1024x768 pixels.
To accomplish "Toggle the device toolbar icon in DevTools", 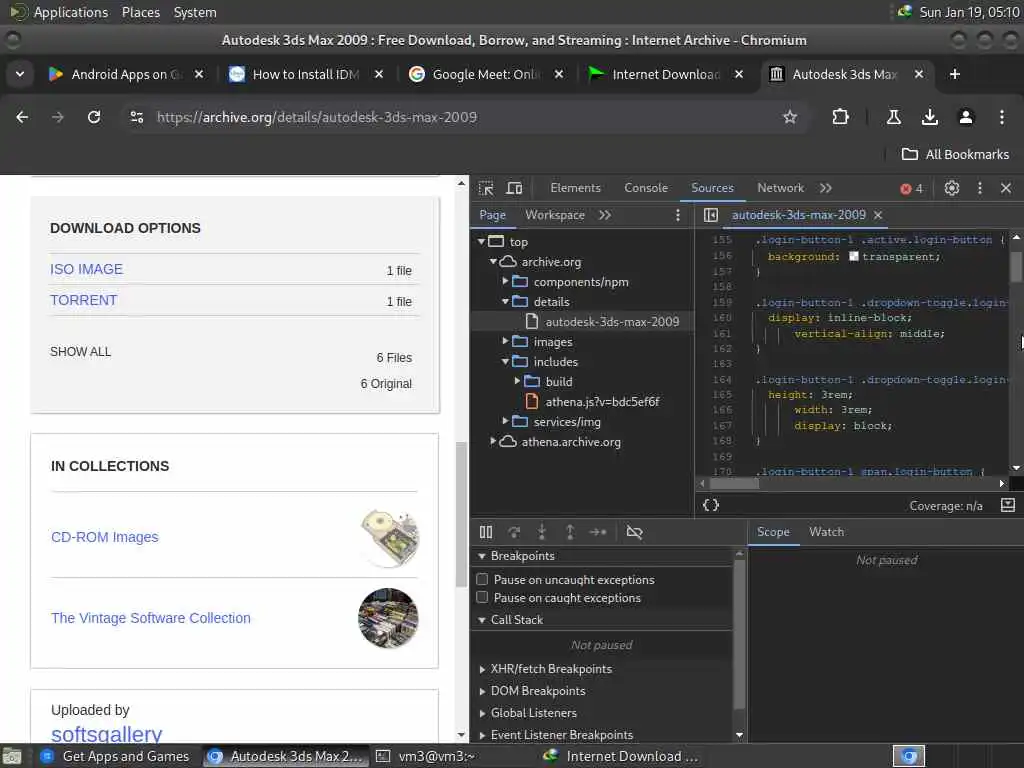I will point(515,188).
